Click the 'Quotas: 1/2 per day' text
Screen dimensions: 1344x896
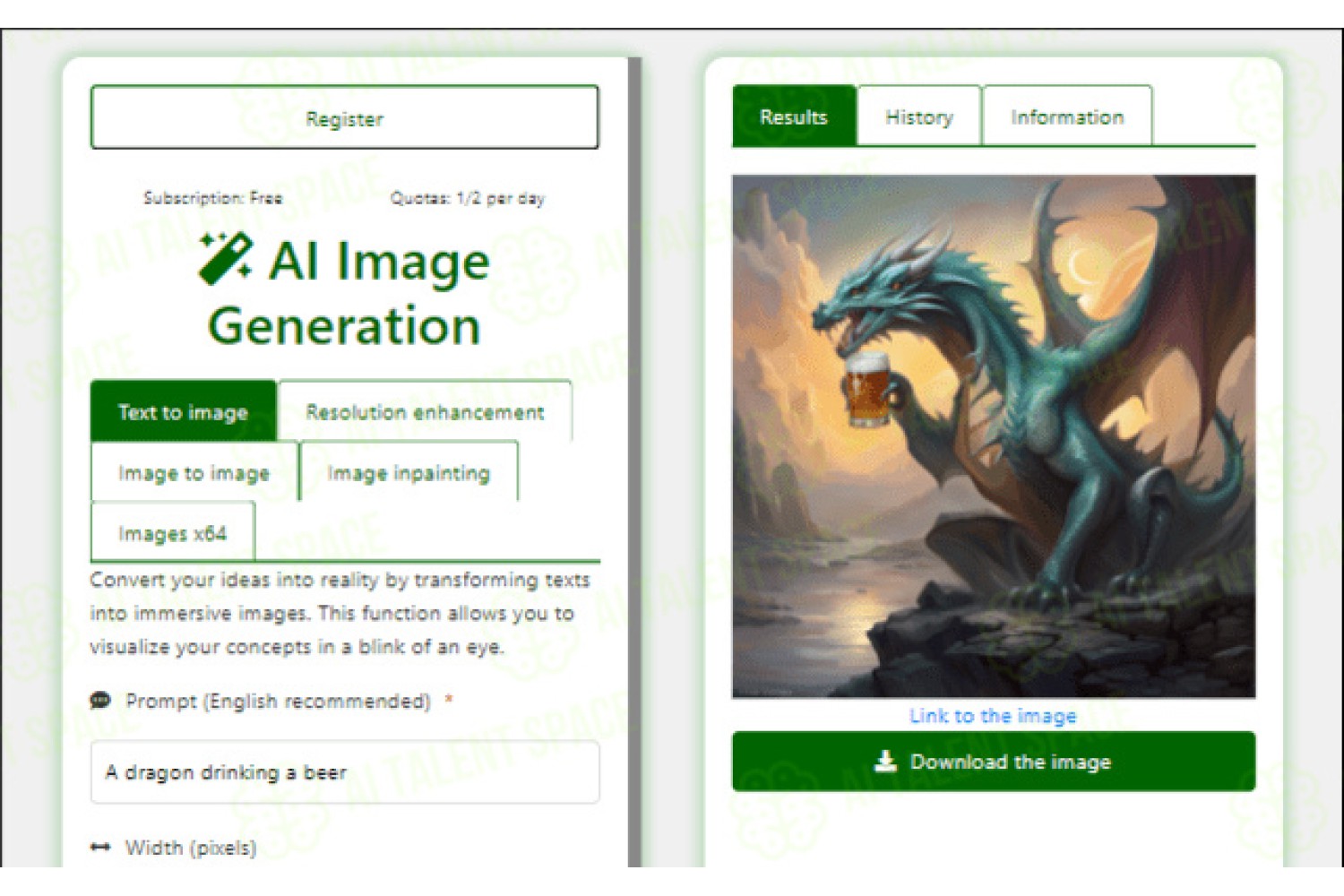pos(468,198)
